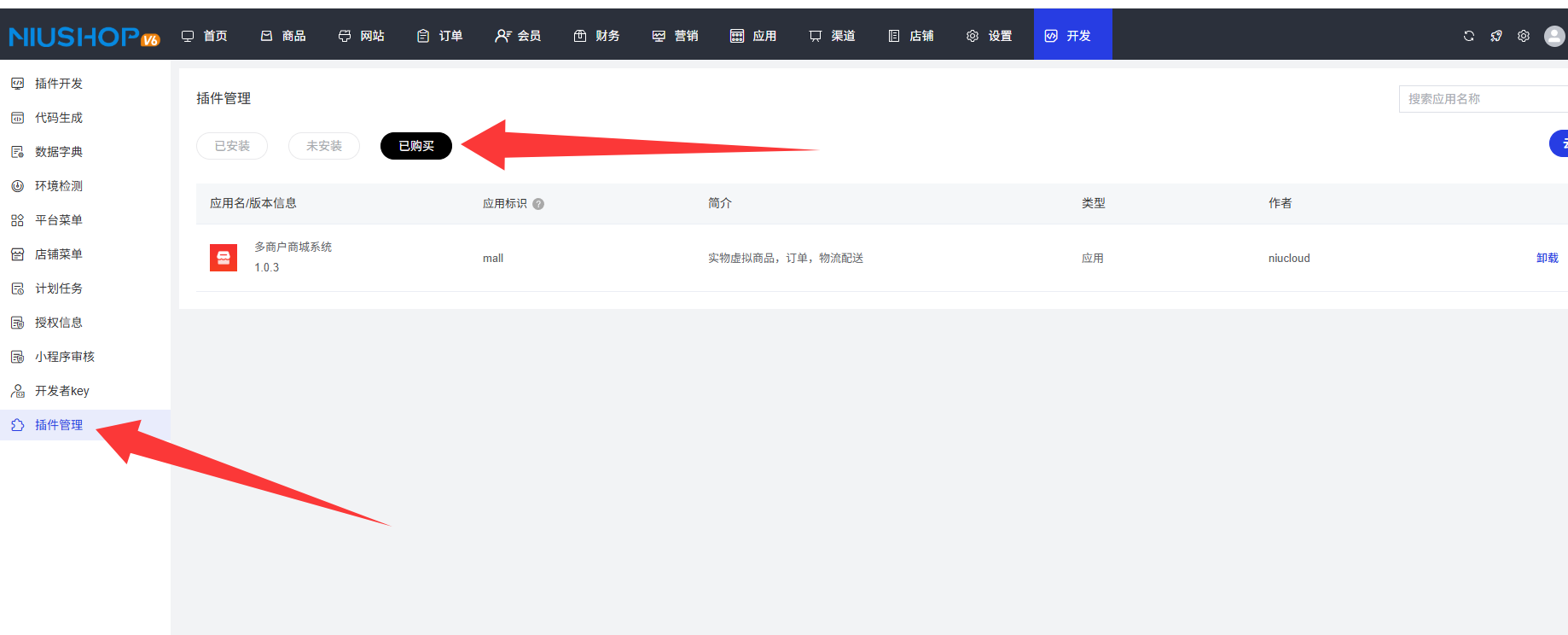Viewport: 1568px width, 635px height.
Task: Go to 设置 in the top navigation
Action: 990,36
